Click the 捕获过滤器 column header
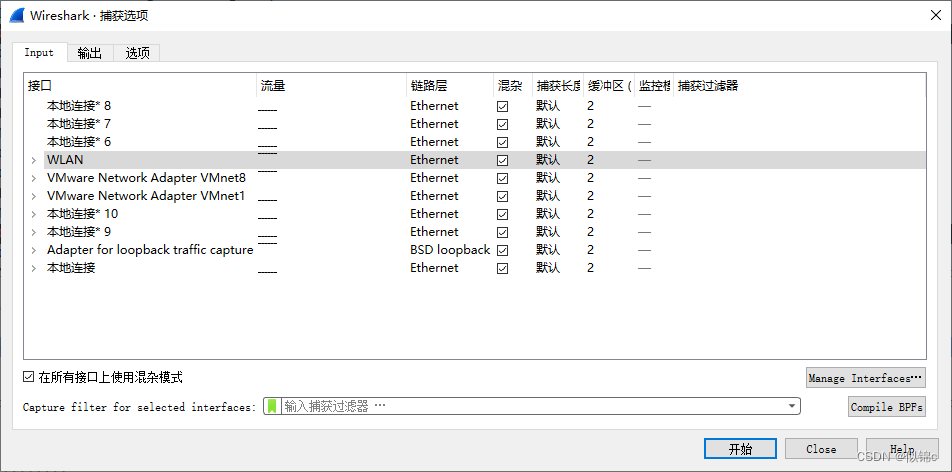This screenshot has height=472, width=952. [x=800, y=86]
